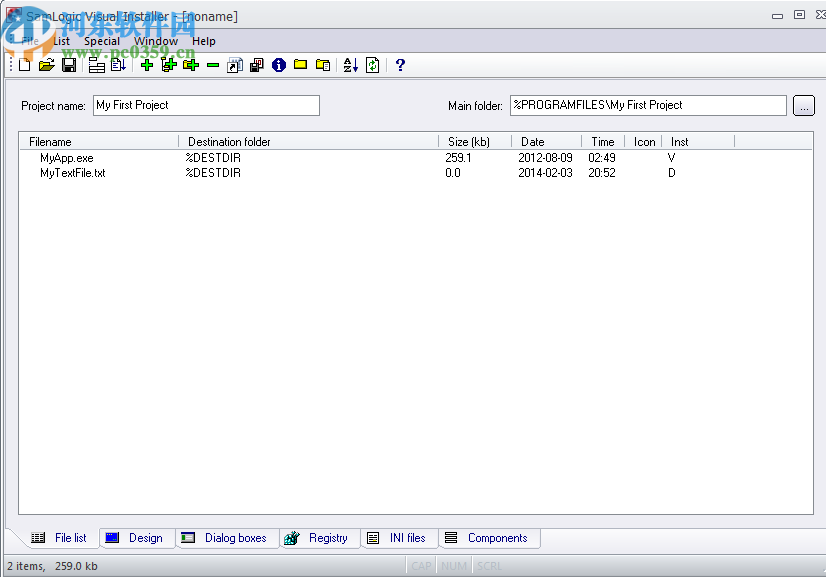The width and height of the screenshot is (826, 577).
Task: View file information using the blue info icon
Action: click(x=279, y=65)
